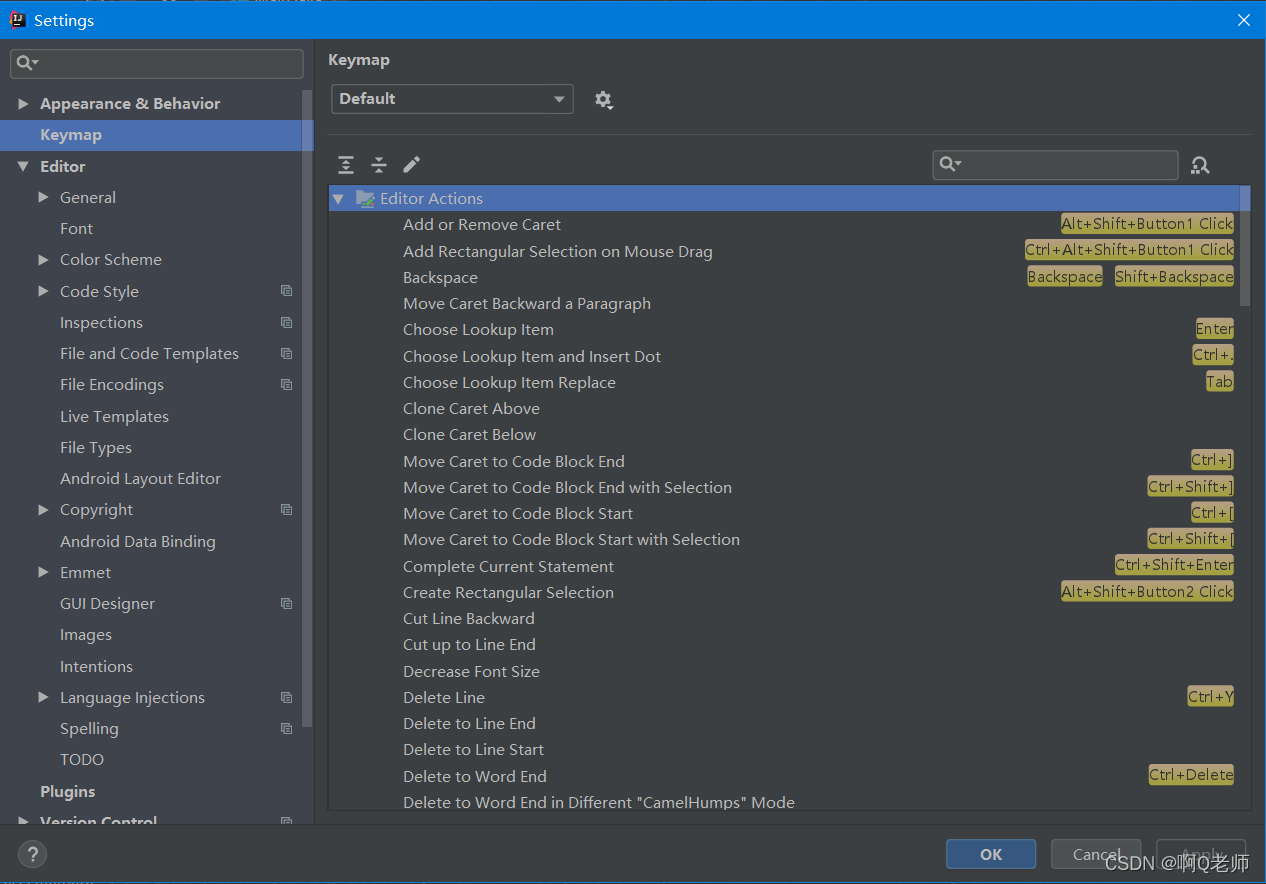1266x884 pixels.
Task: Click the project-level icon beside GUI Designer
Action: click(x=287, y=603)
